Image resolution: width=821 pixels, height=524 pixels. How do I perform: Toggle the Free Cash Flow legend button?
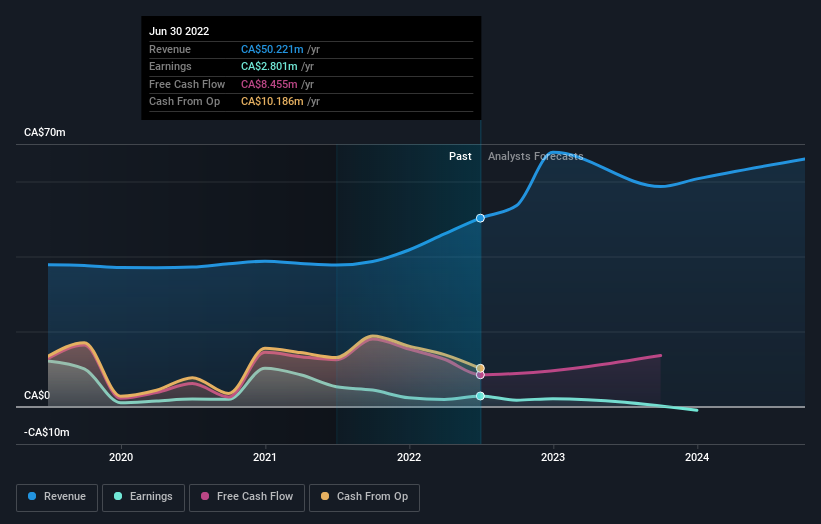point(247,497)
